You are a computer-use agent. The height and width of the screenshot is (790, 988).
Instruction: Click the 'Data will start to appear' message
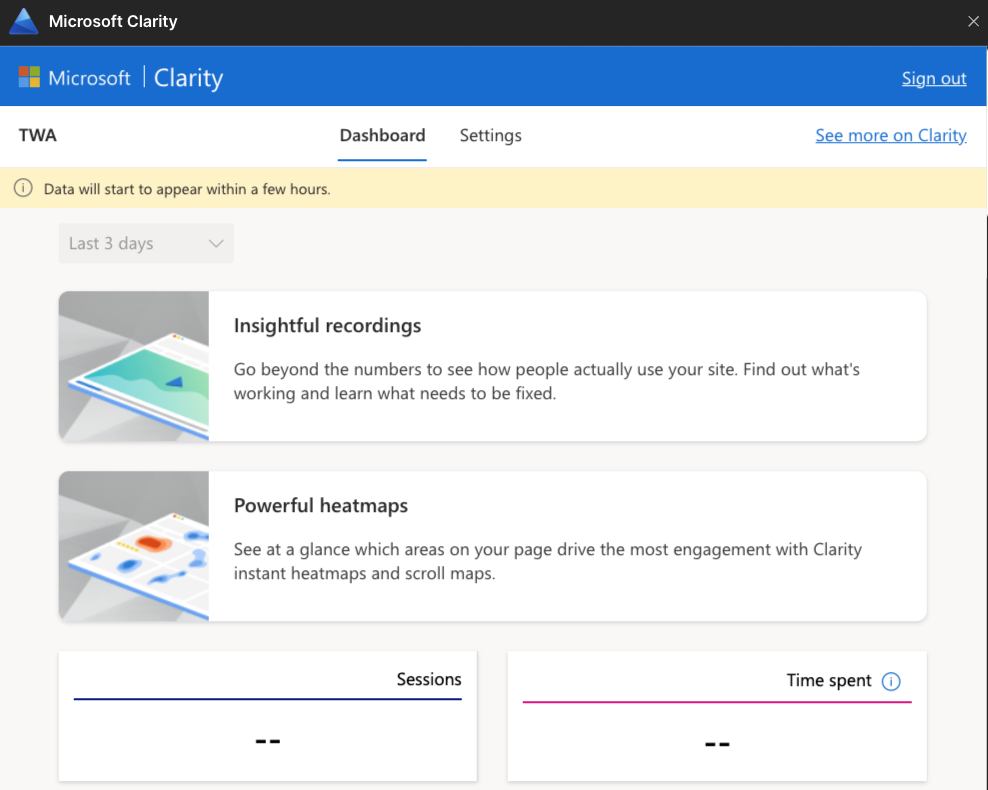pos(187,189)
